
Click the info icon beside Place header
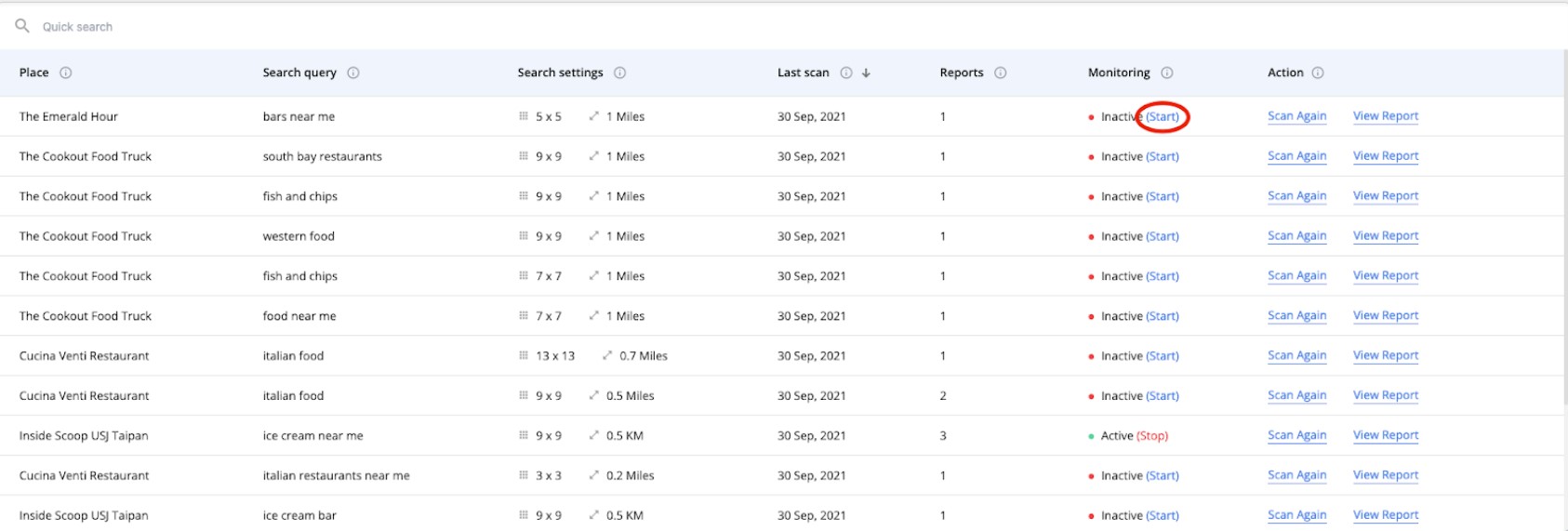coord(66,73)
